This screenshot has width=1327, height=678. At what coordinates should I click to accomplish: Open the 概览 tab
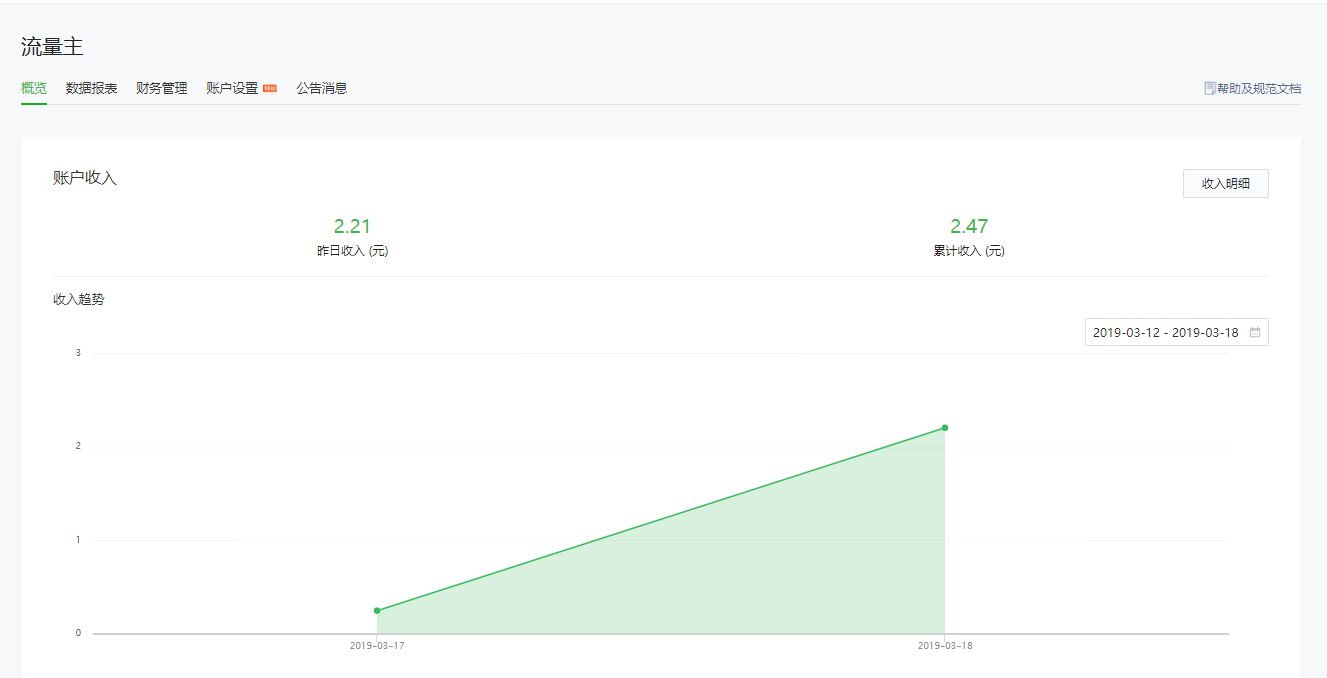[34, 88]
